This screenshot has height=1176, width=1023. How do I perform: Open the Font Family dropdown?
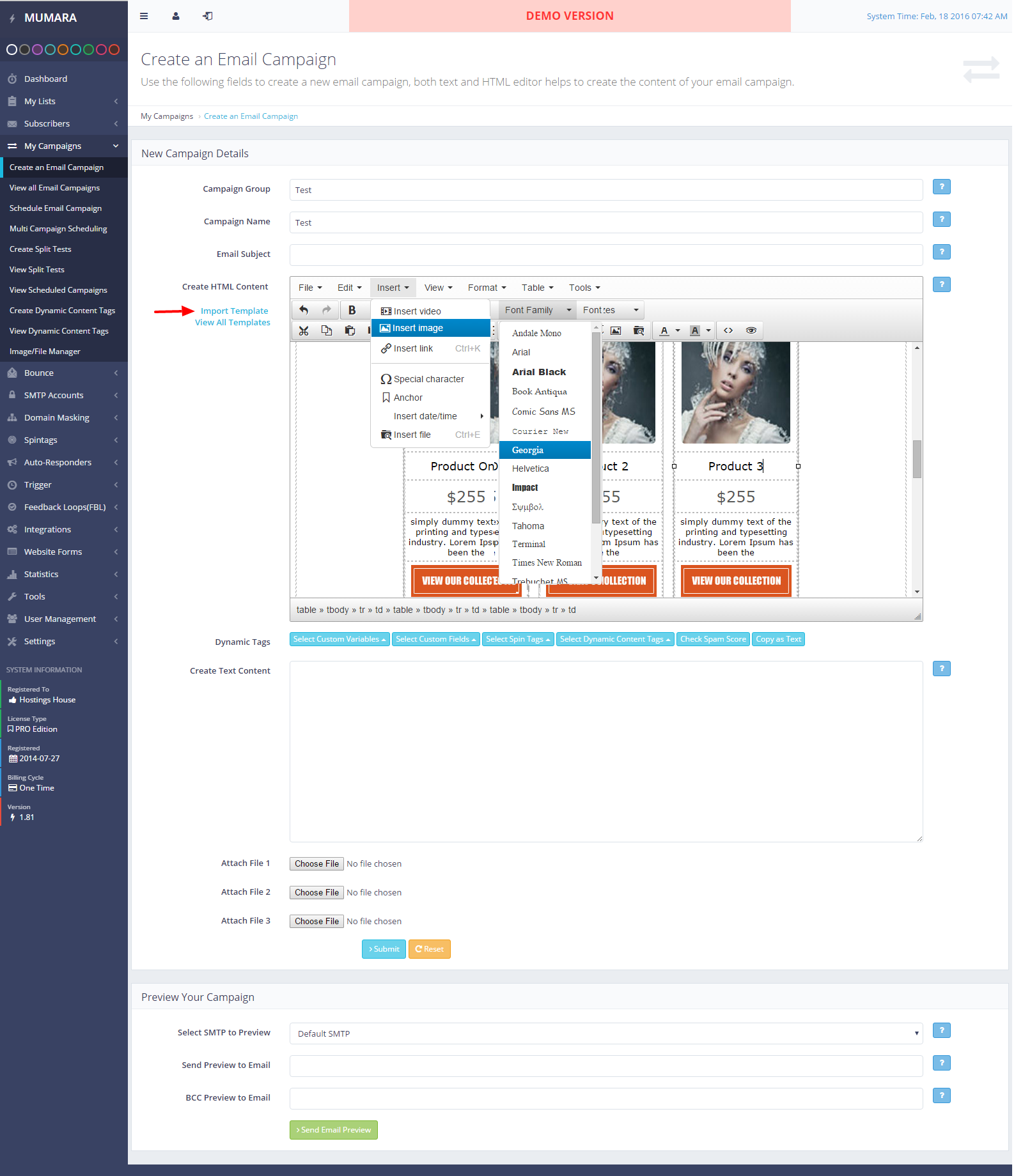click(537, 310)
